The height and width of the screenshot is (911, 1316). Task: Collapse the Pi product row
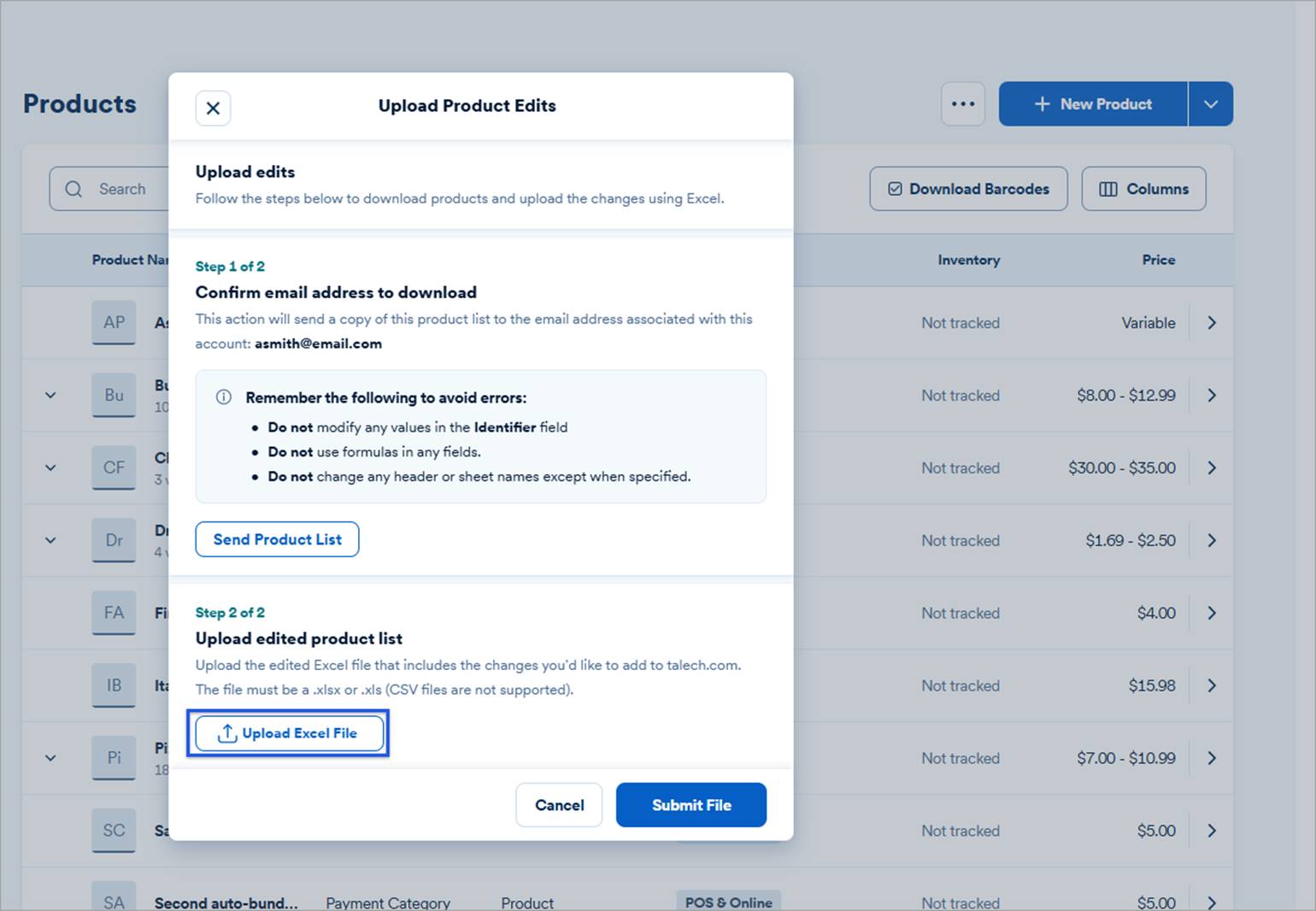coord(50,757)
